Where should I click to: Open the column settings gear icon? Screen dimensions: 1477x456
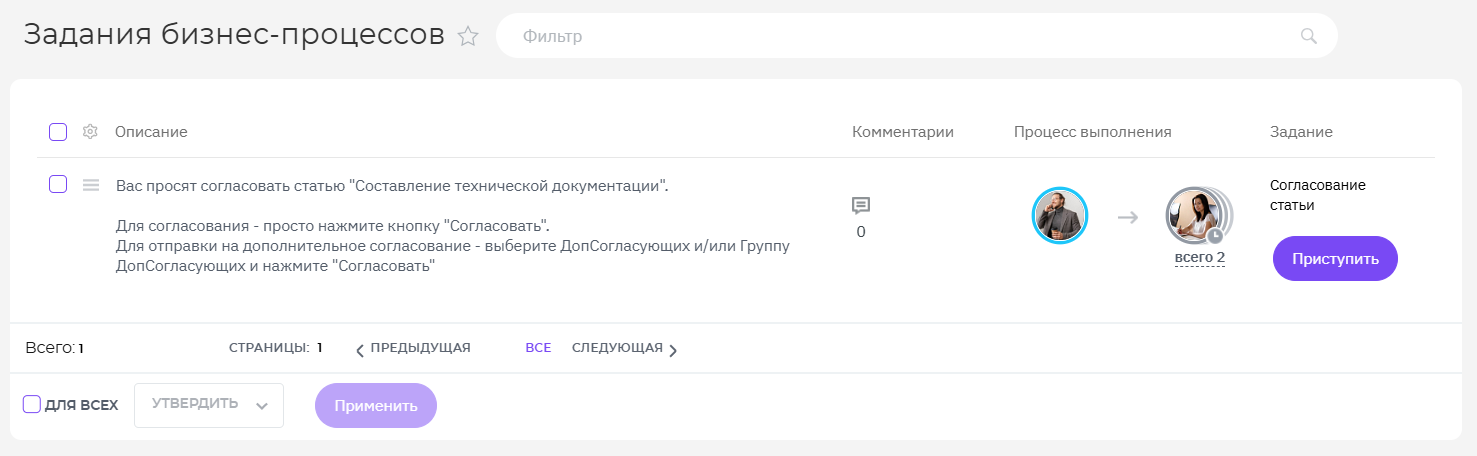point(90,132)
